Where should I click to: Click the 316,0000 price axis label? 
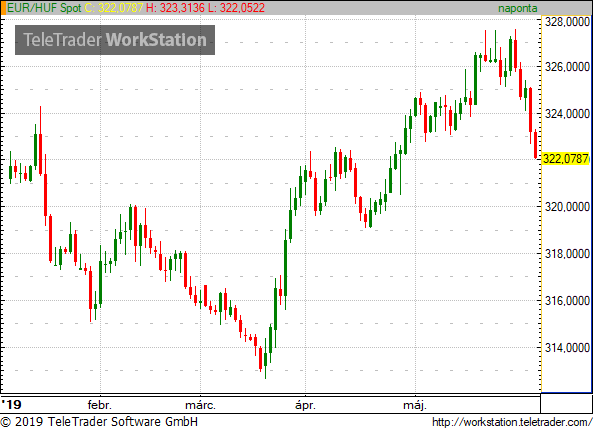[567, 301]
